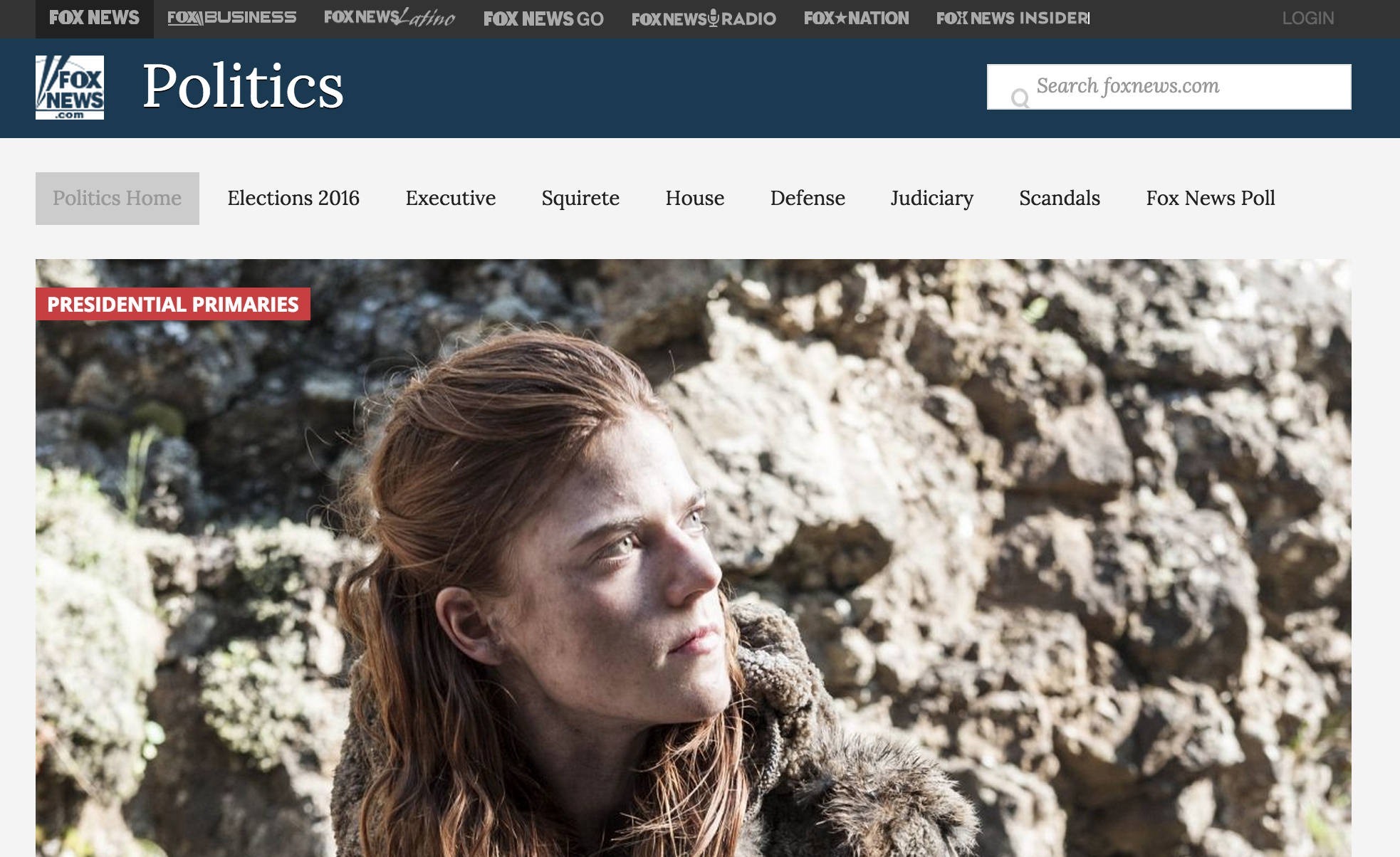Click the Presidential Primaries red label

click(x=172, y=304)
